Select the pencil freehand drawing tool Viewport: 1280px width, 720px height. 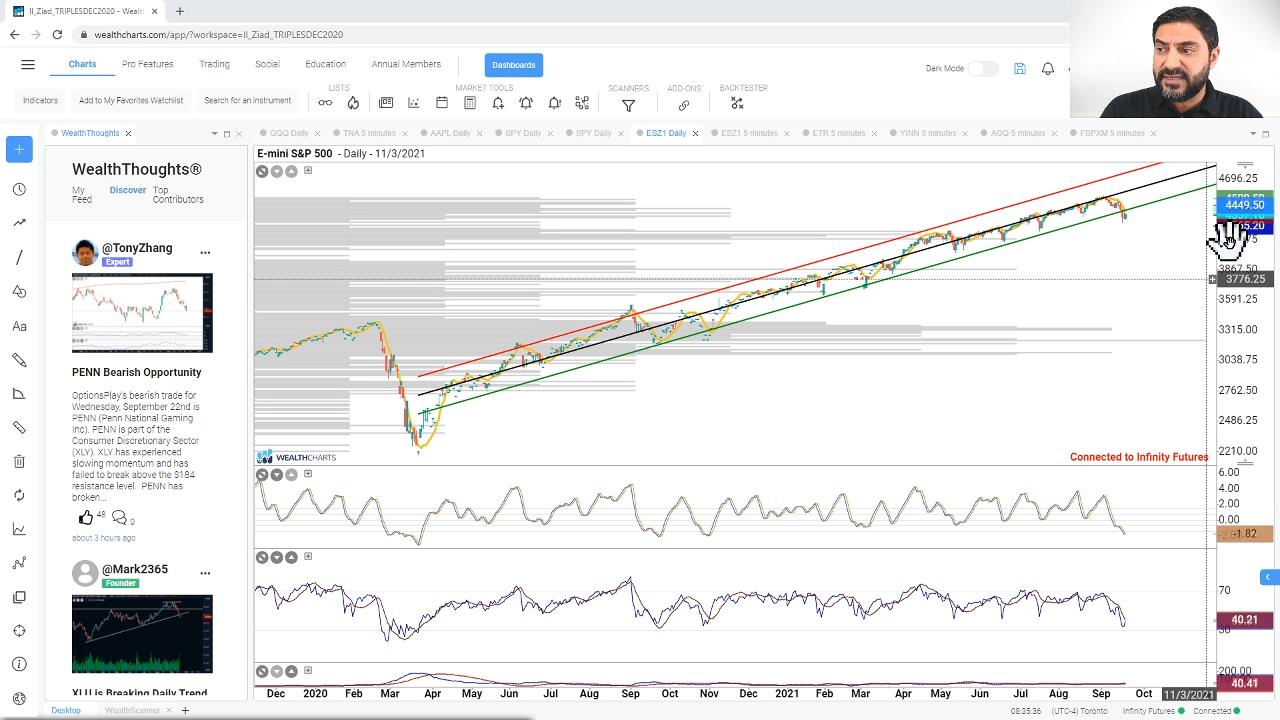tap(19, 360)
